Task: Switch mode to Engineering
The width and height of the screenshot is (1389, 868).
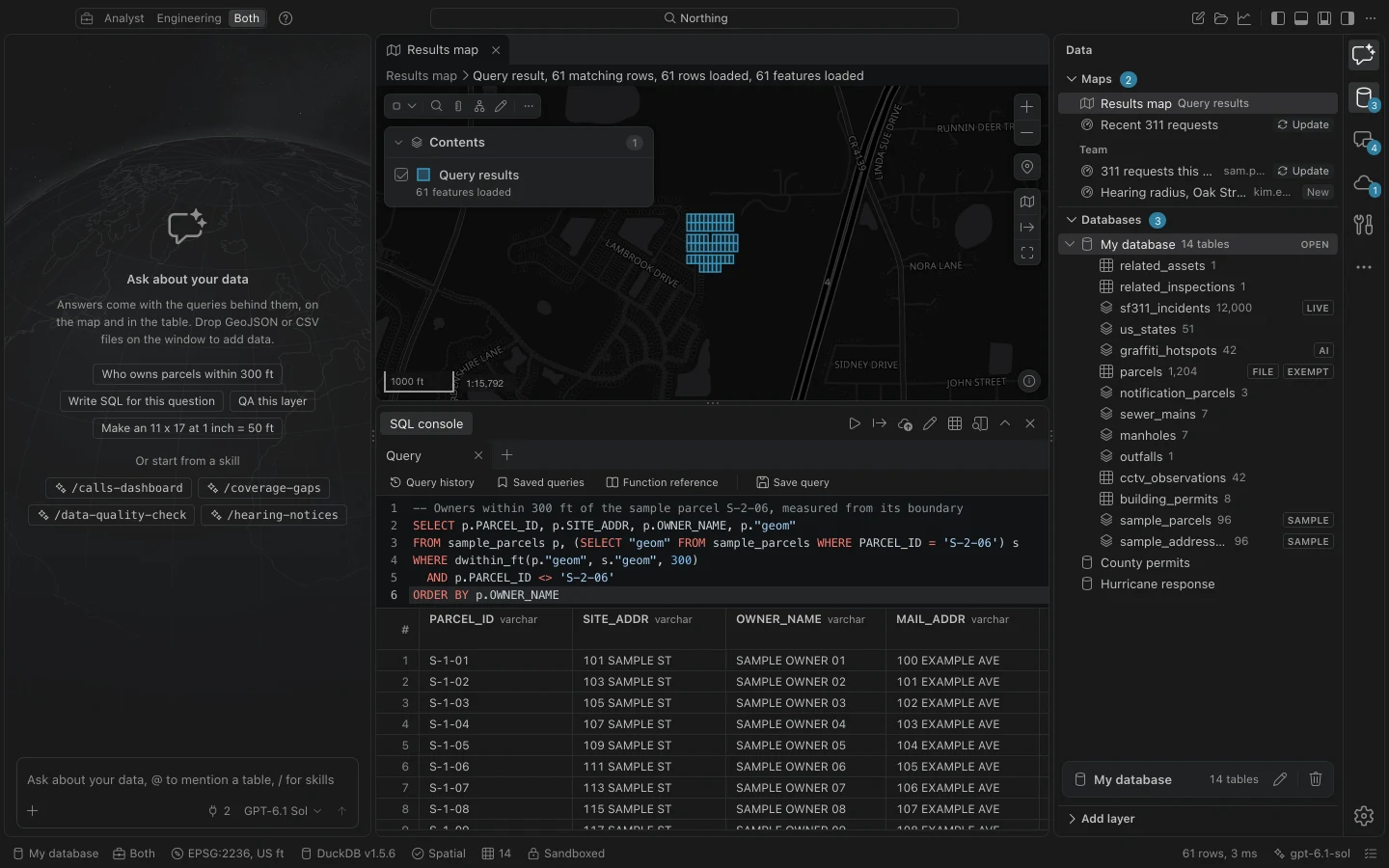Action: point(189,18)
